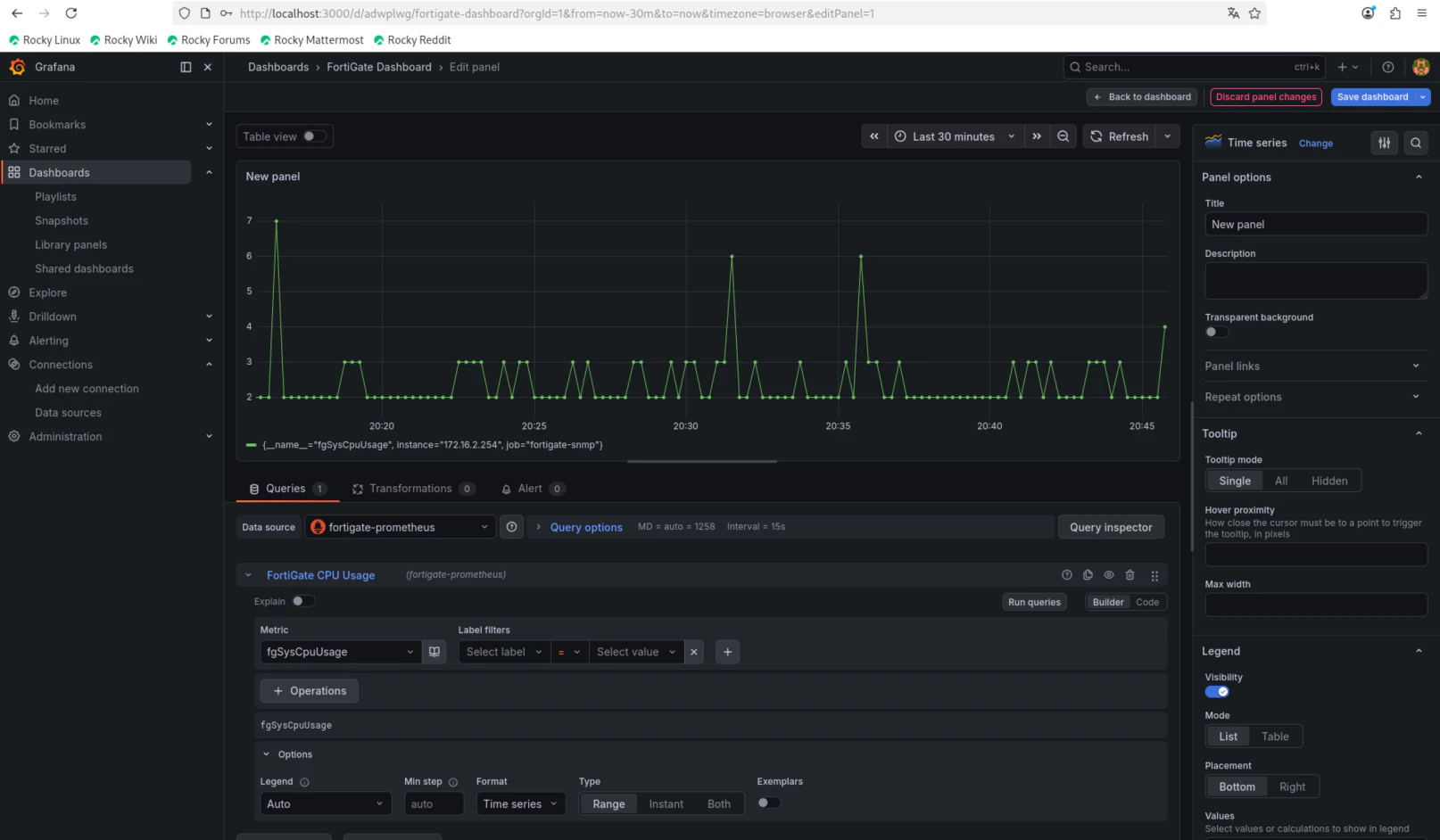
Task: Select the Instant query type
Action: pos(666,803)
